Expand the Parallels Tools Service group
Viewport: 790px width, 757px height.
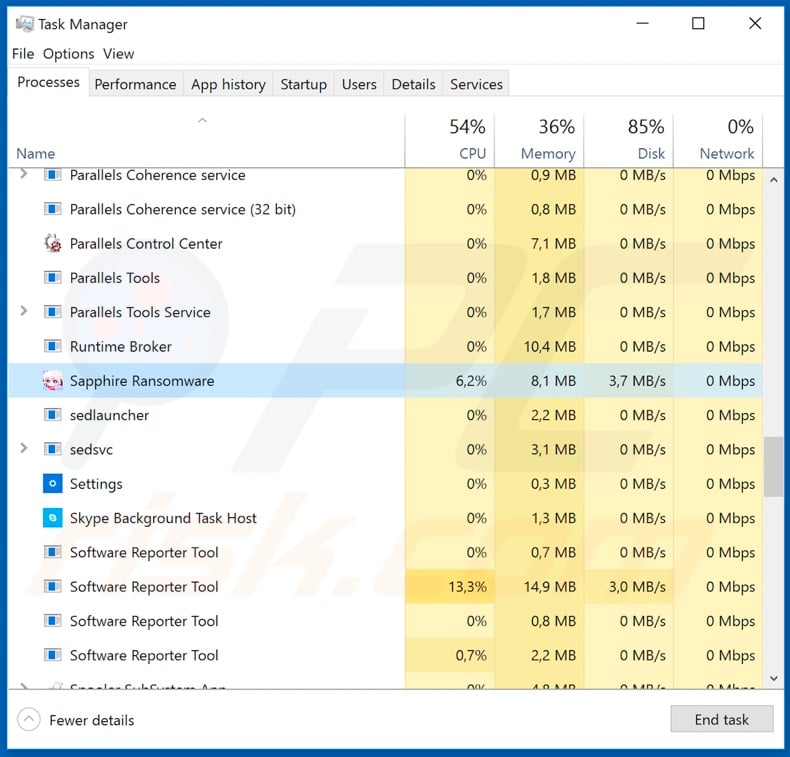(23, 311)
